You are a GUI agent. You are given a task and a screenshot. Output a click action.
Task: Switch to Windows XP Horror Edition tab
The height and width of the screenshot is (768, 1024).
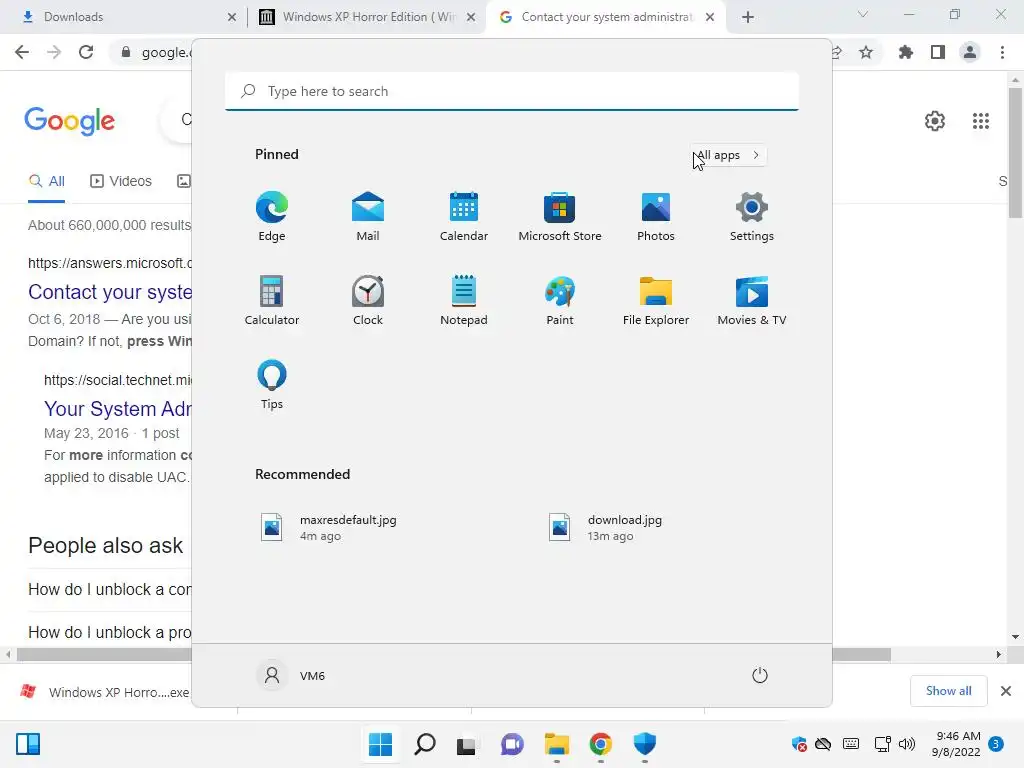tap(368, 17)
